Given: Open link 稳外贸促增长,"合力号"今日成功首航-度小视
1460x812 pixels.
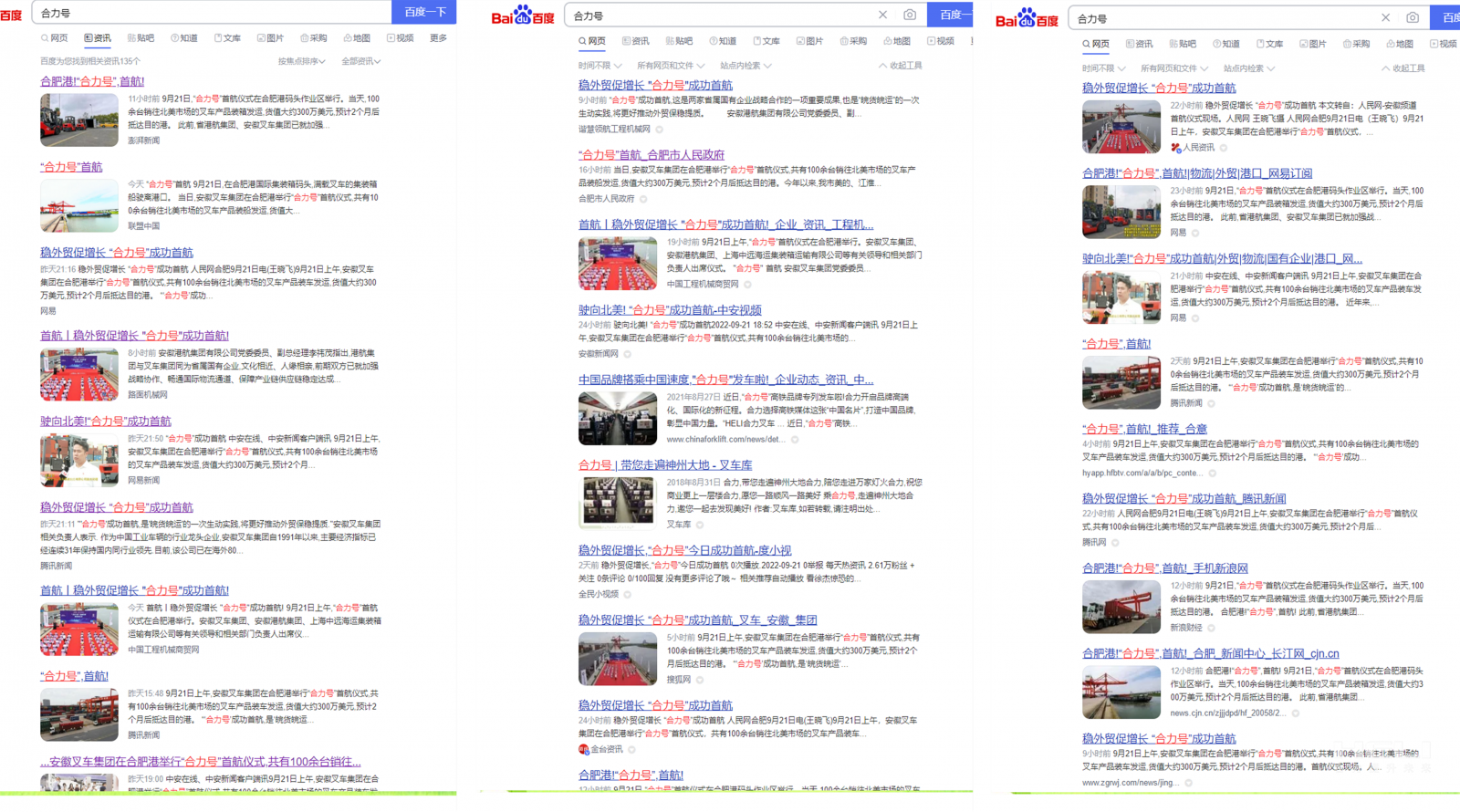Looking at the screenshot, I should point(685,550).
